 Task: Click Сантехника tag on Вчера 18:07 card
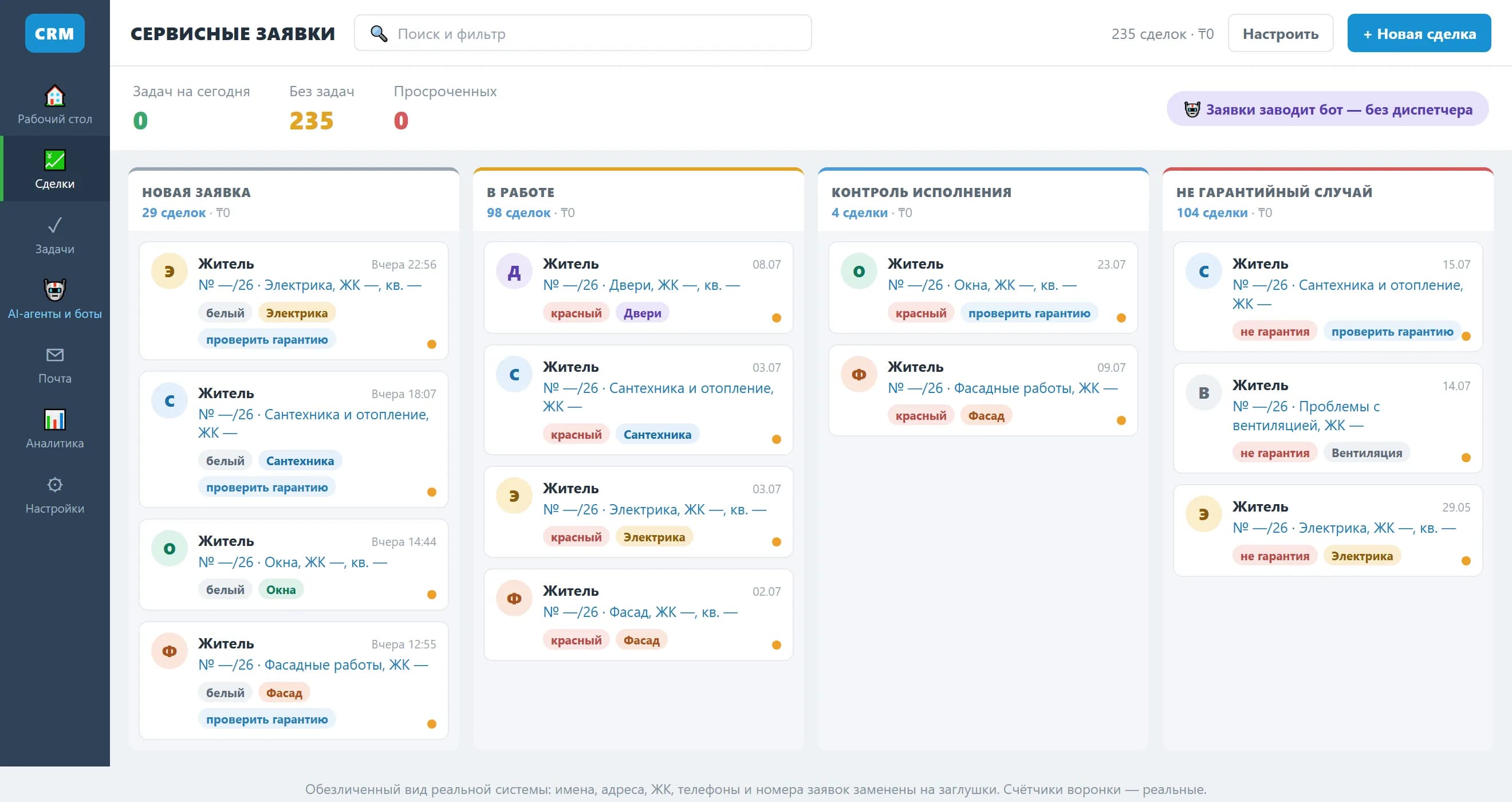tap(300, 462)
